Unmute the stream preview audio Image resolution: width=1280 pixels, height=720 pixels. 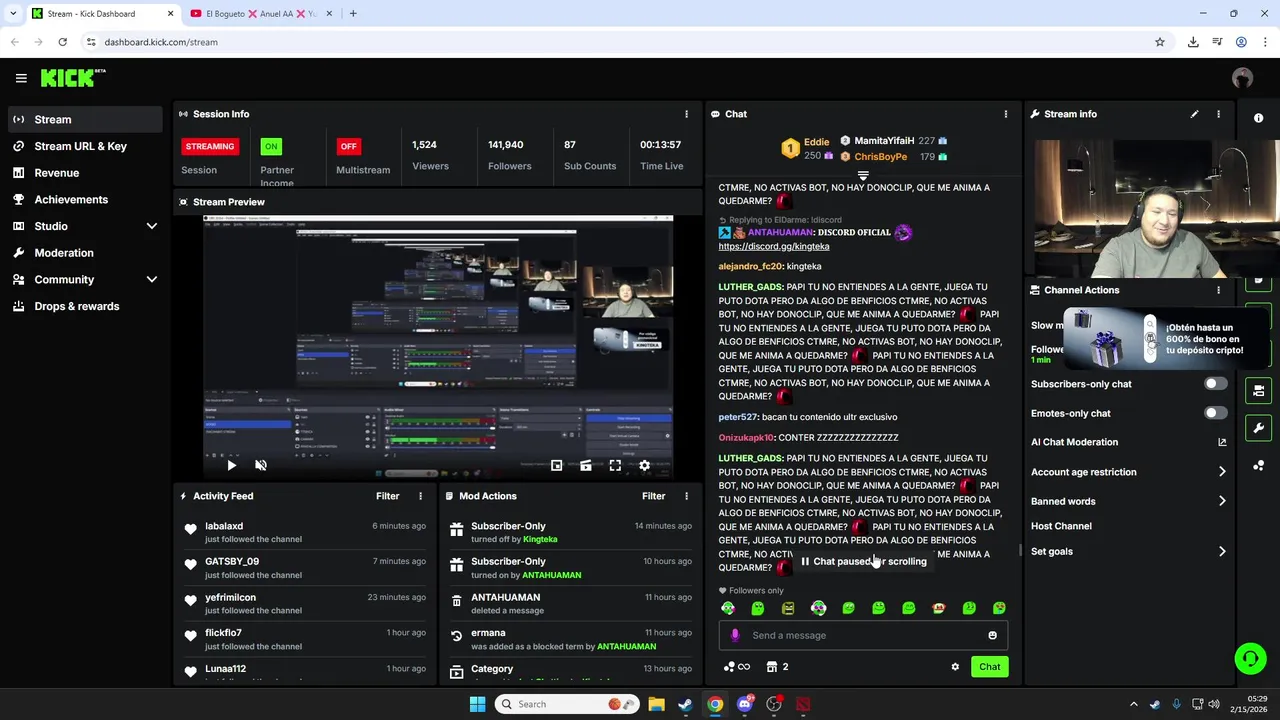tap(261, 465)
